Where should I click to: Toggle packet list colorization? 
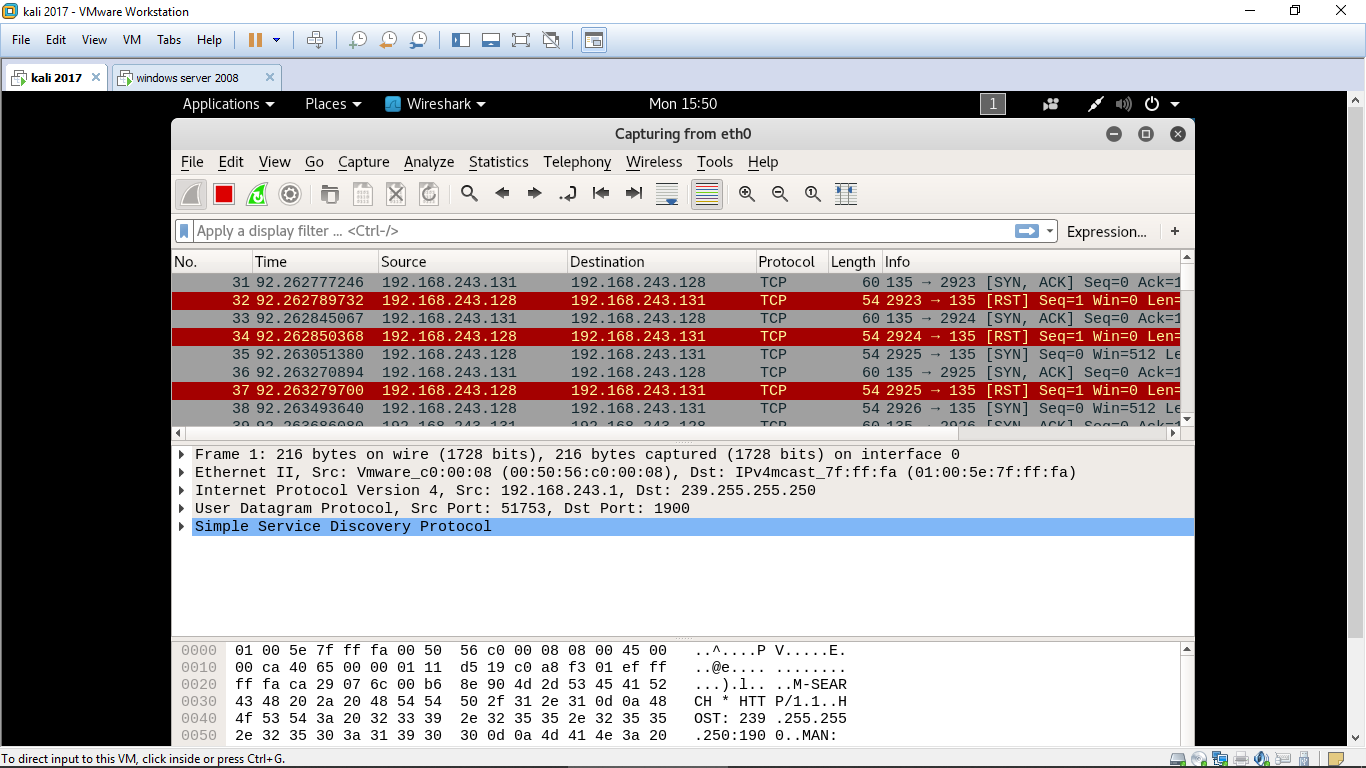click(x=707, y=194)
